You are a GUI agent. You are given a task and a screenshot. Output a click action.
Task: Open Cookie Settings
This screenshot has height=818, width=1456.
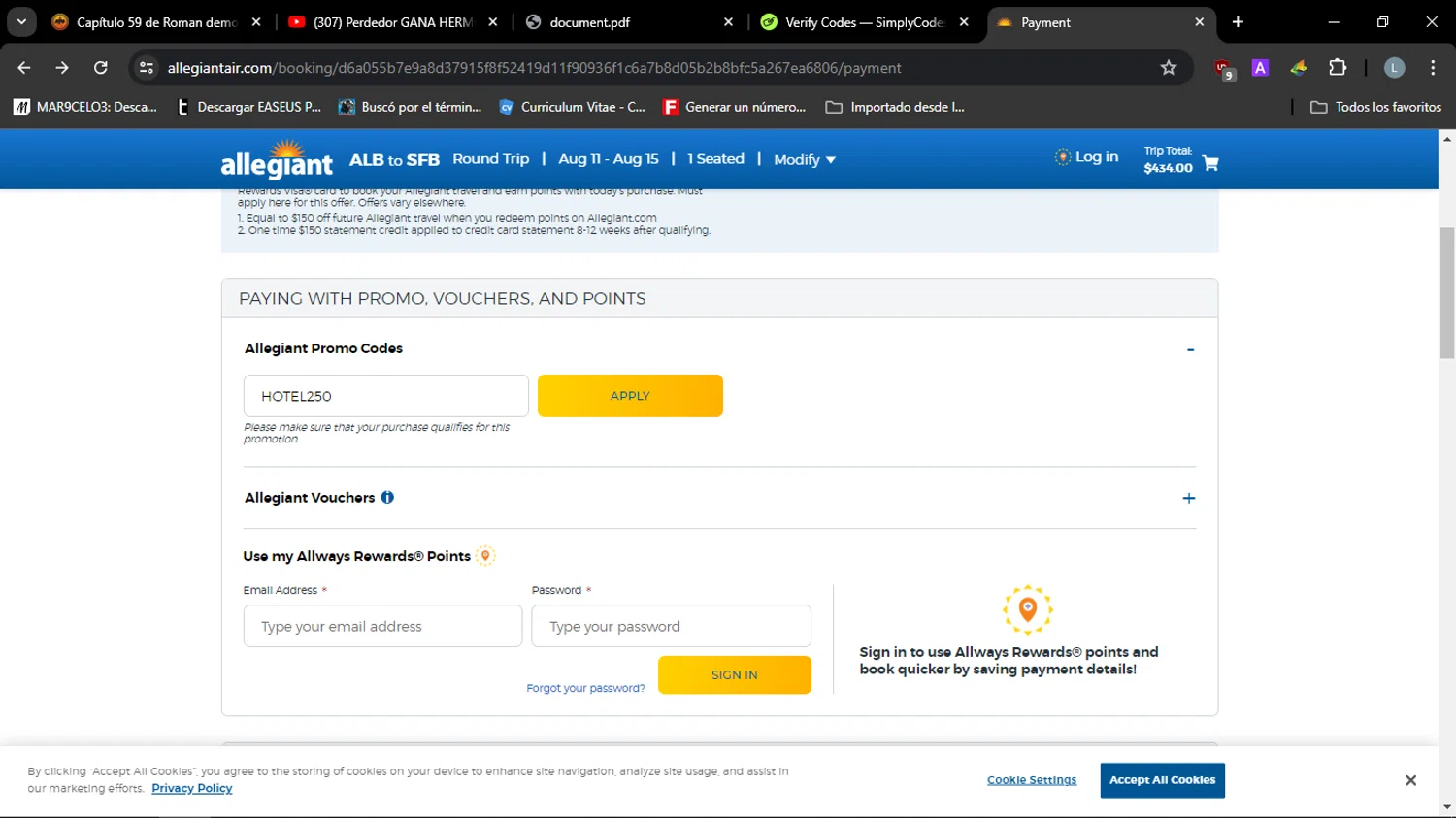coord(1032,780)
